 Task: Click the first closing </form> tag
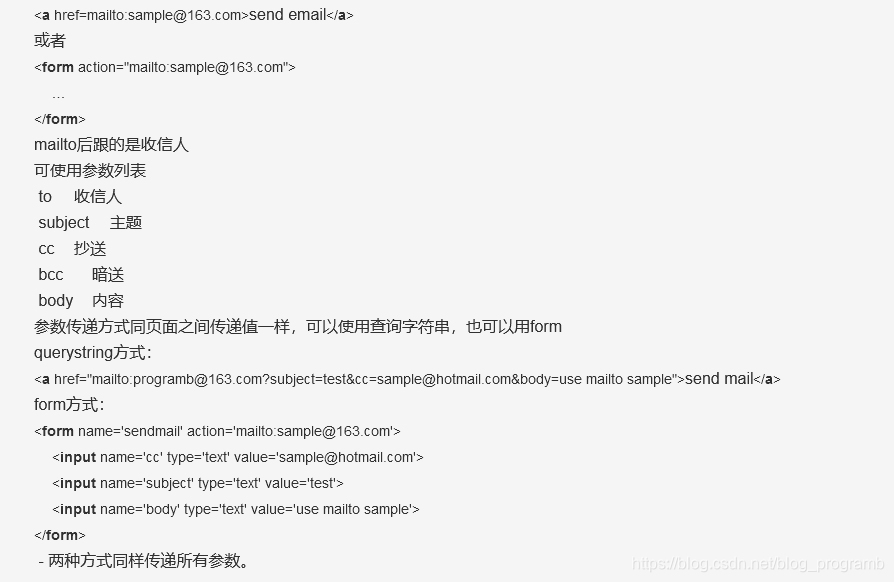click(x=60, y=119)
